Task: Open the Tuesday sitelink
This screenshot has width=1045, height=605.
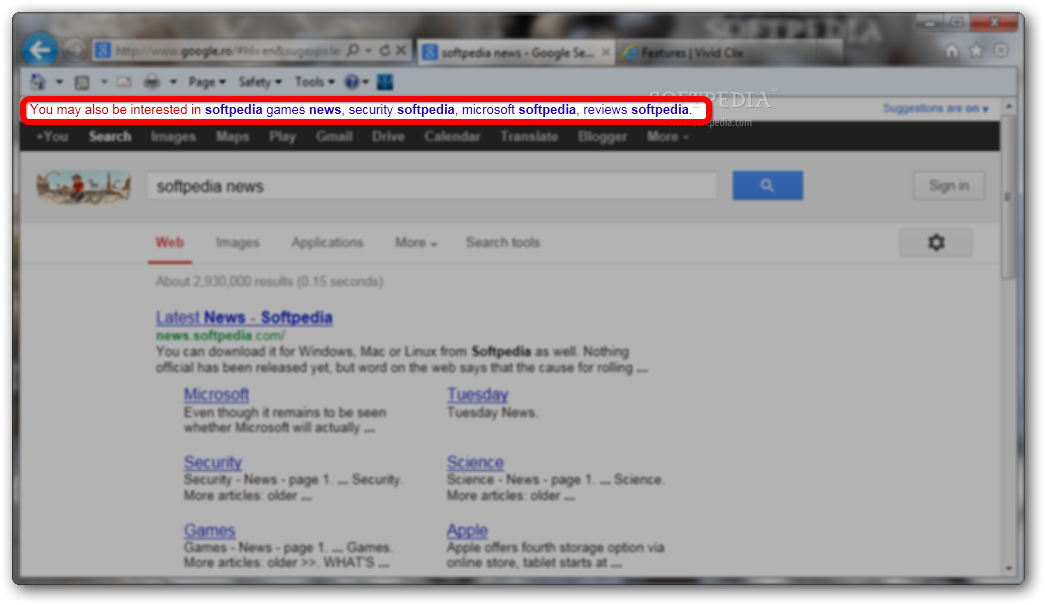Action: tap(477, 394)
